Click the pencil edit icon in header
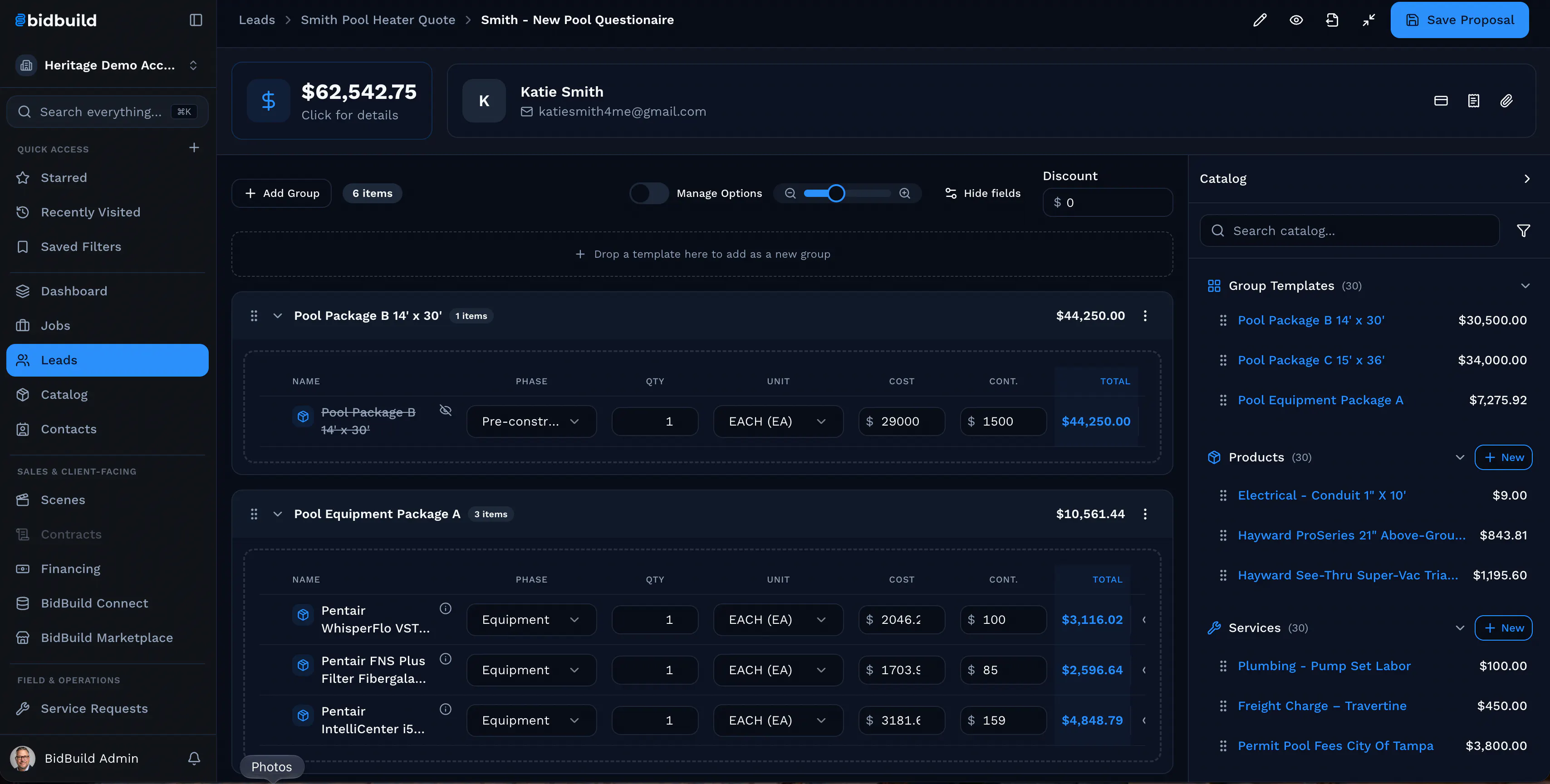The width and height of the screenshot is (1550, 784). [1260, 20]
